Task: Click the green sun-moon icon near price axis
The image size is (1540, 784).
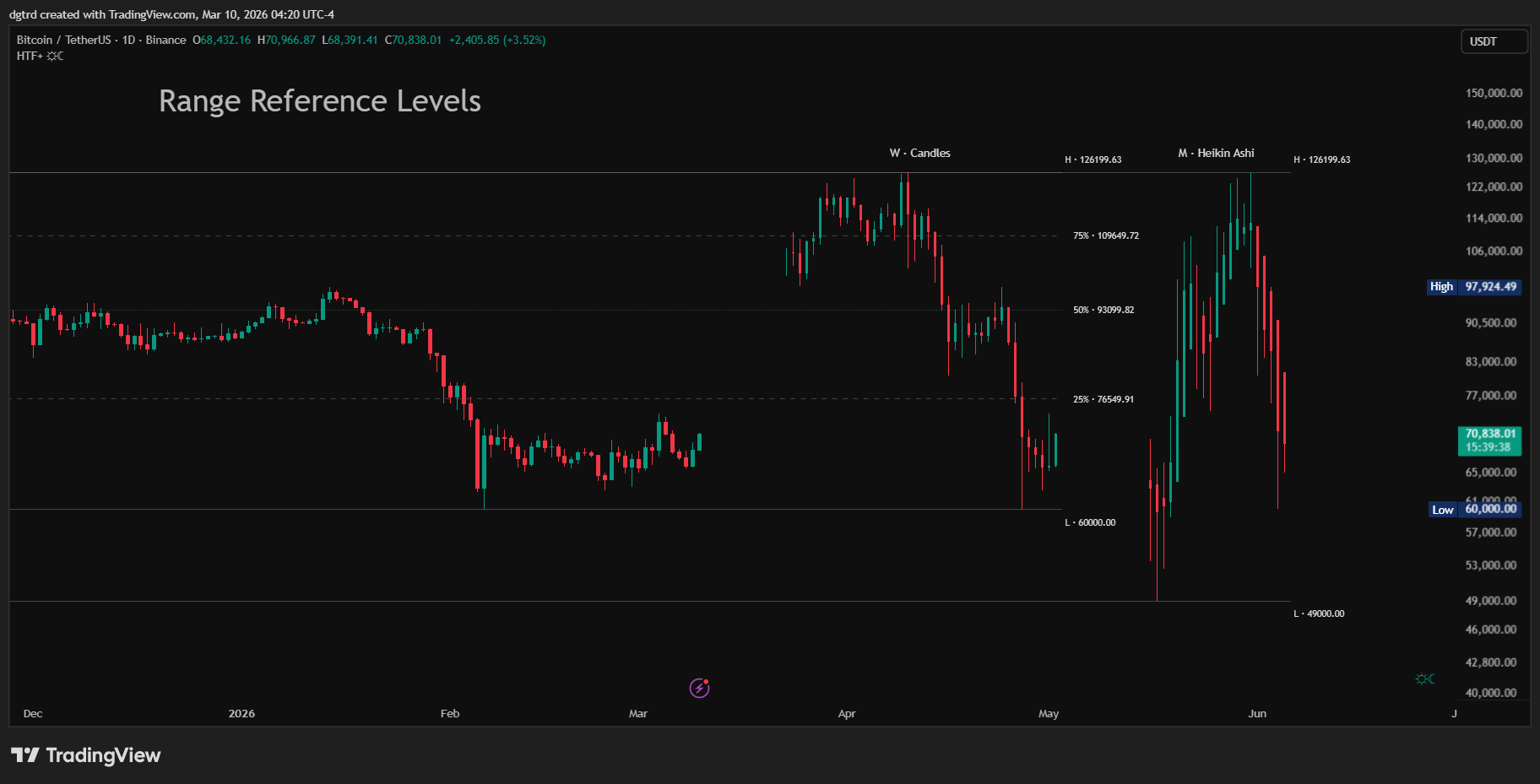Action: (1425, 679)
